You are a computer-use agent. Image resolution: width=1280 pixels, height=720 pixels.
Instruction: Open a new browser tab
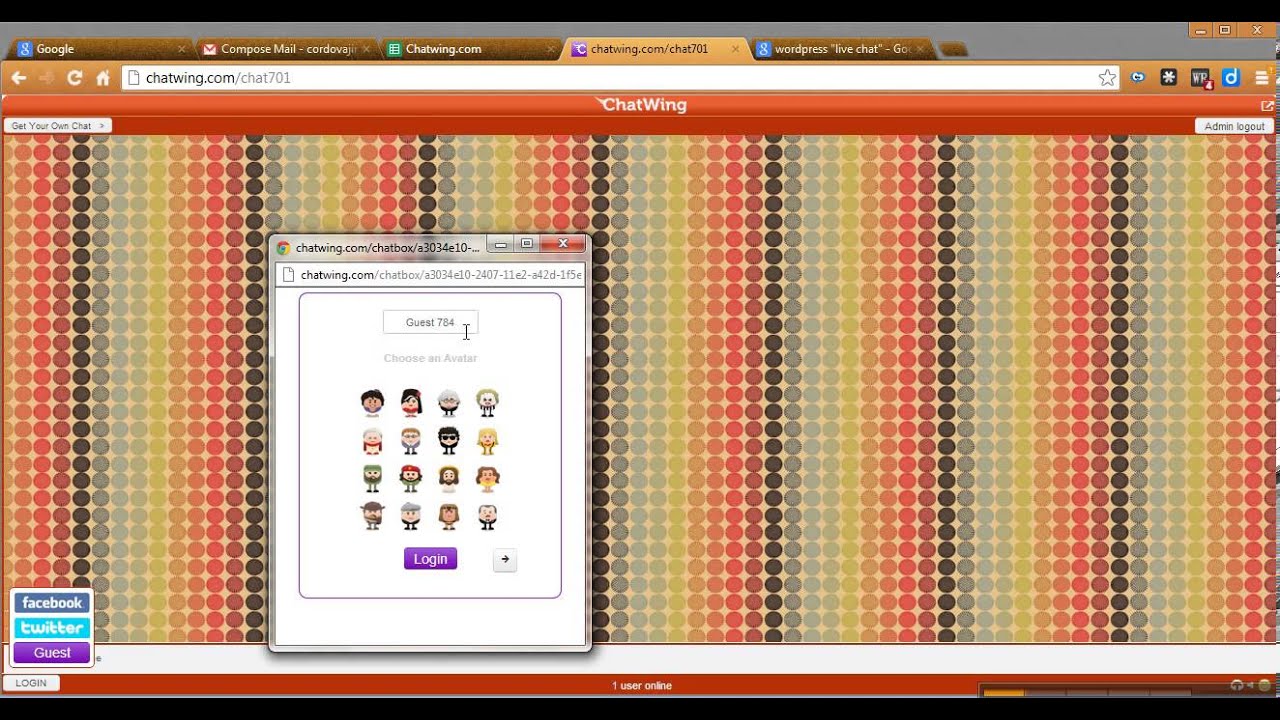click(x=953, y=49)
